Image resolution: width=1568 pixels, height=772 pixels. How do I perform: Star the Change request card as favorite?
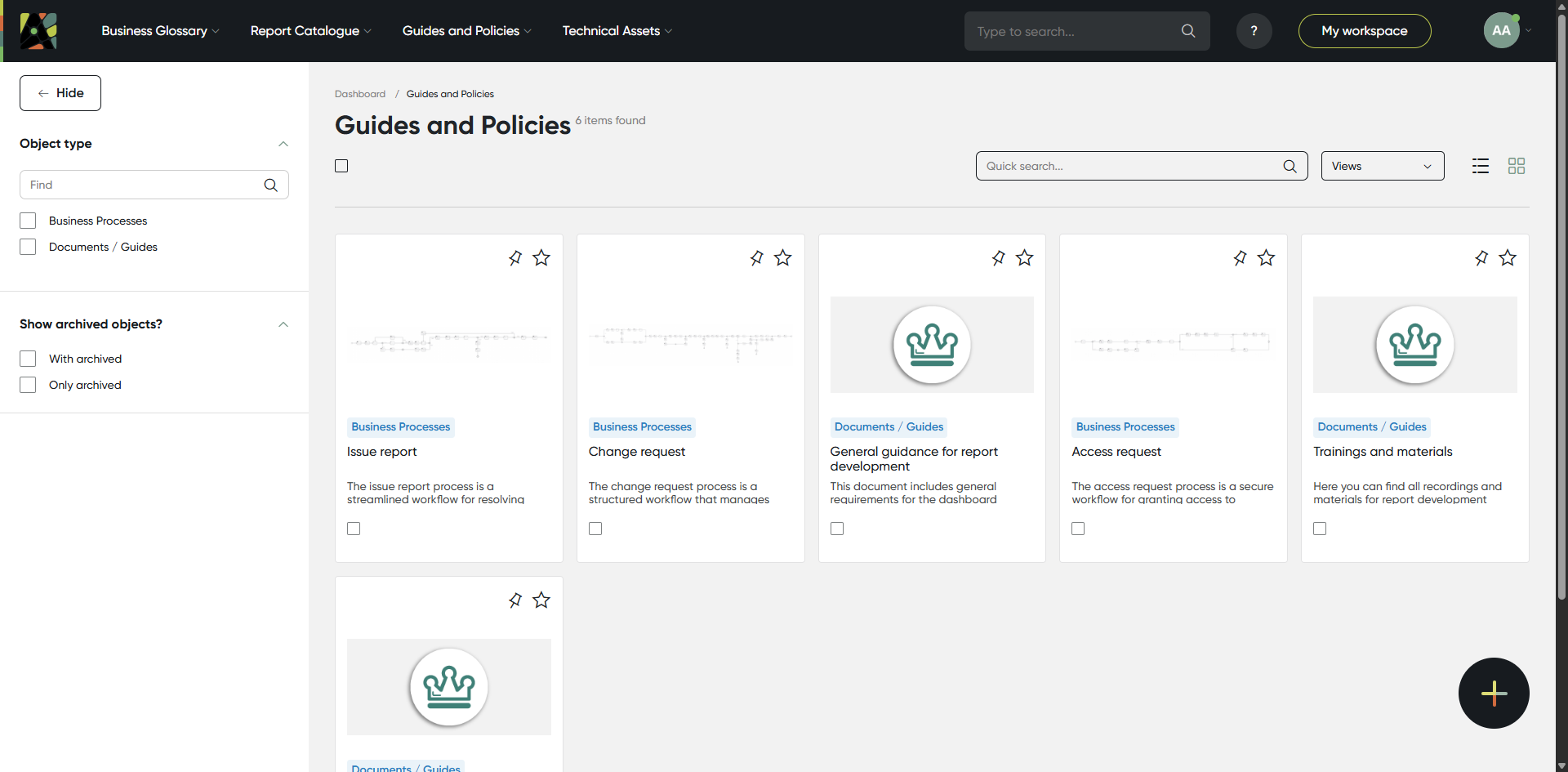coord(782,258)
